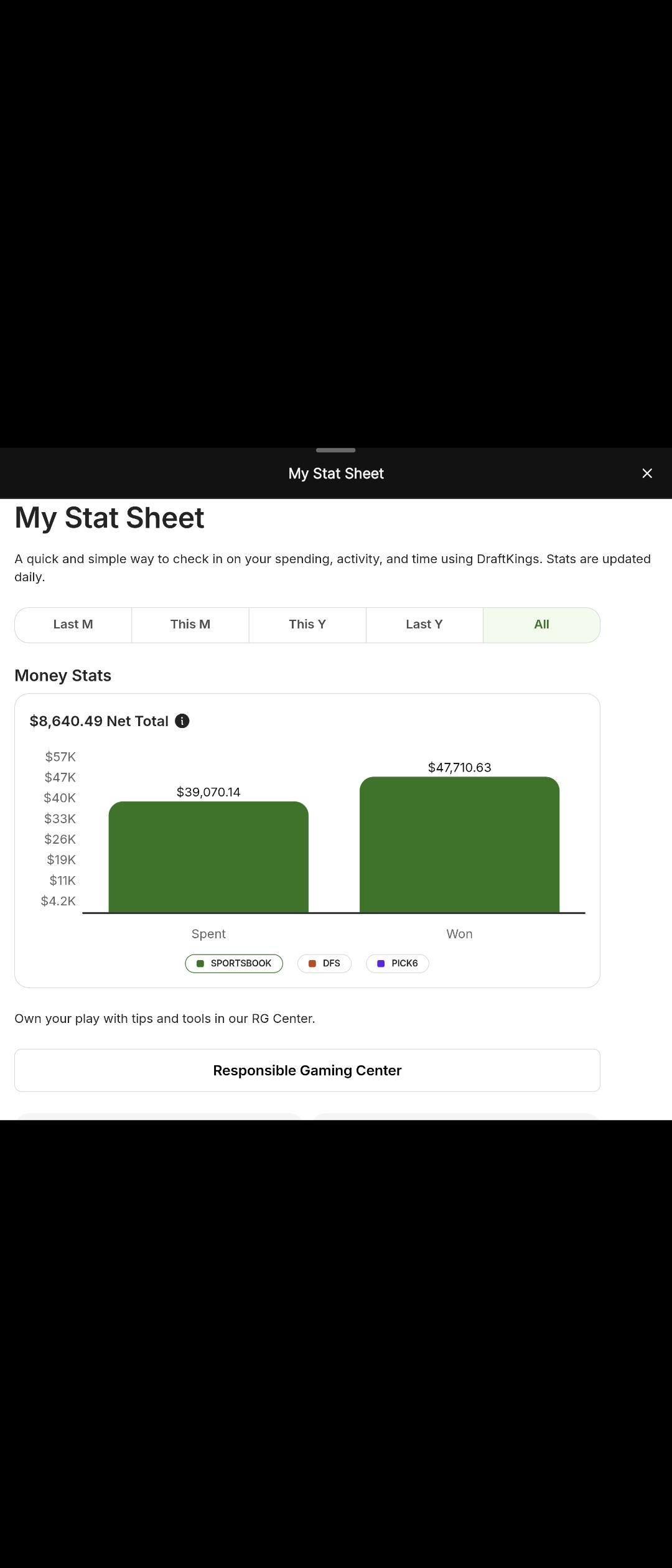Select the All time range tab
672x1568 pixels.
pos(541,625)
